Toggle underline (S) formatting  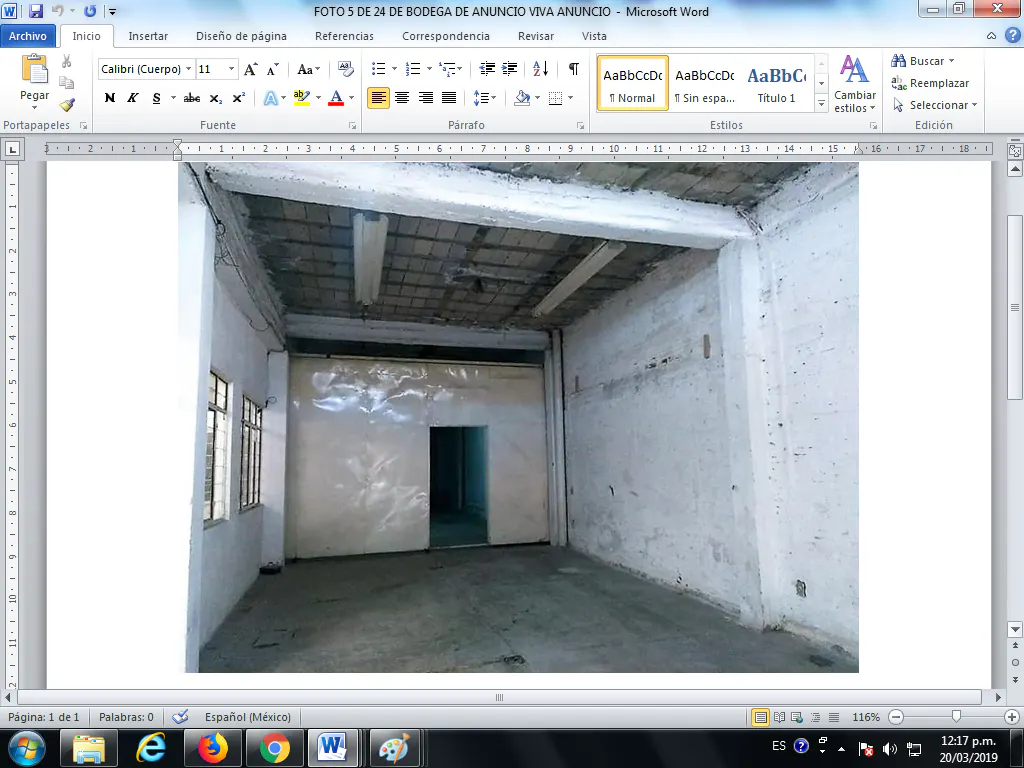click(156, 98)
